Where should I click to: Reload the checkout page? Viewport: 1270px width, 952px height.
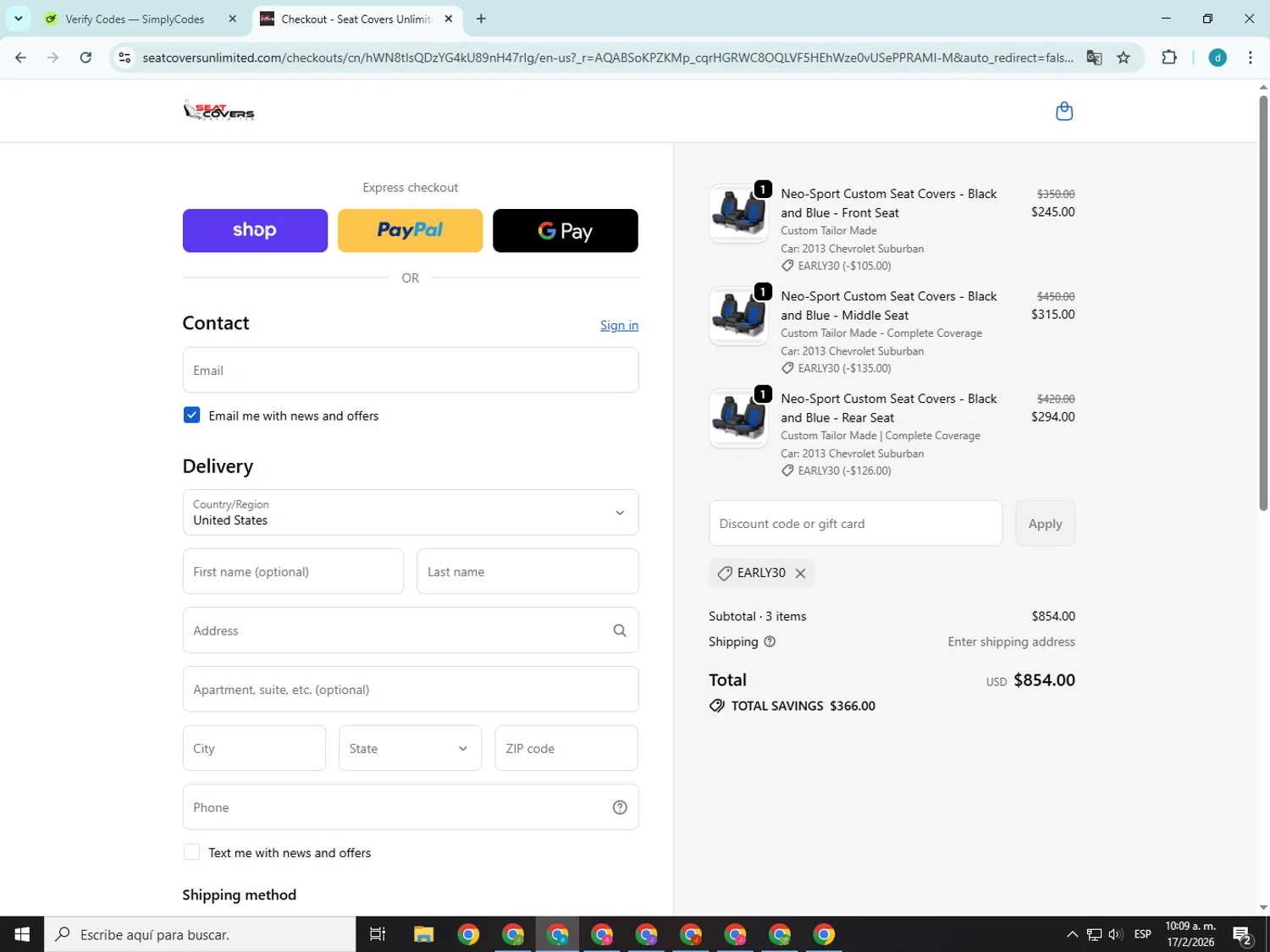(86, 58)
